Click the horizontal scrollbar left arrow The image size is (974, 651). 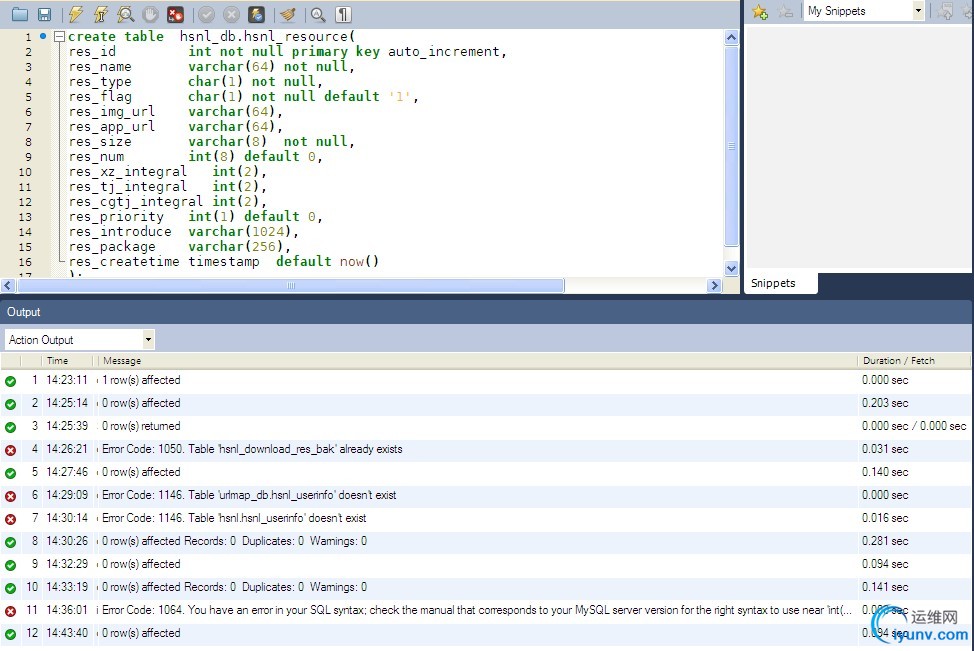coord(8,285)
